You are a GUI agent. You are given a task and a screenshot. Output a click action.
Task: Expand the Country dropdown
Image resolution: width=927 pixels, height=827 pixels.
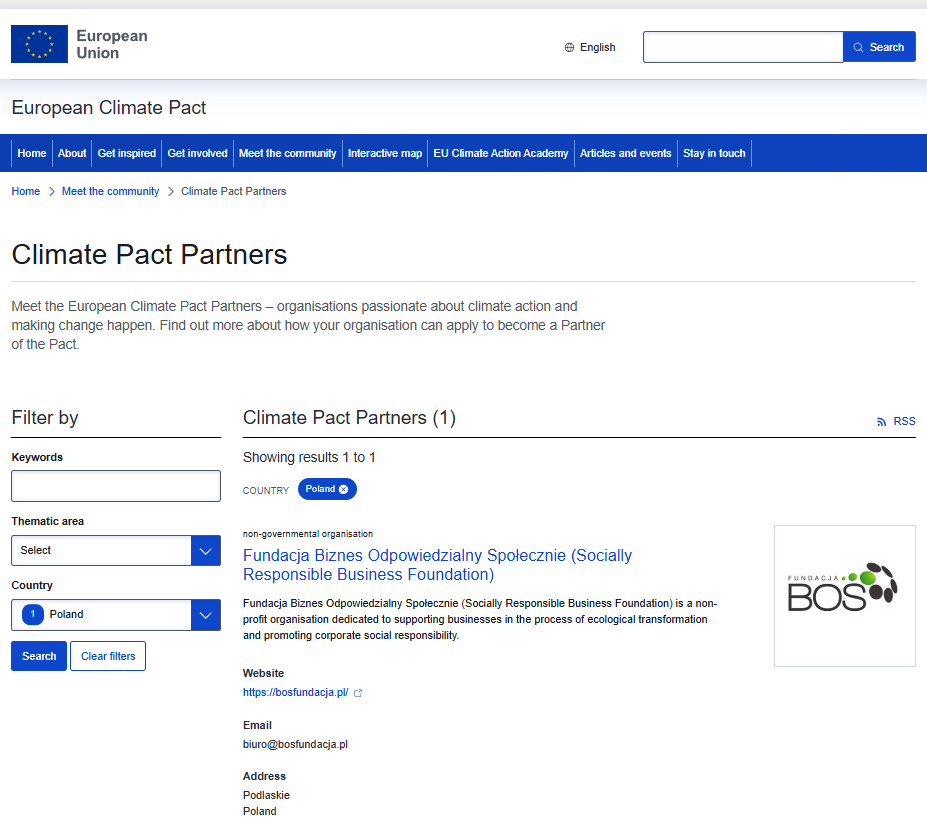point(205,614)
